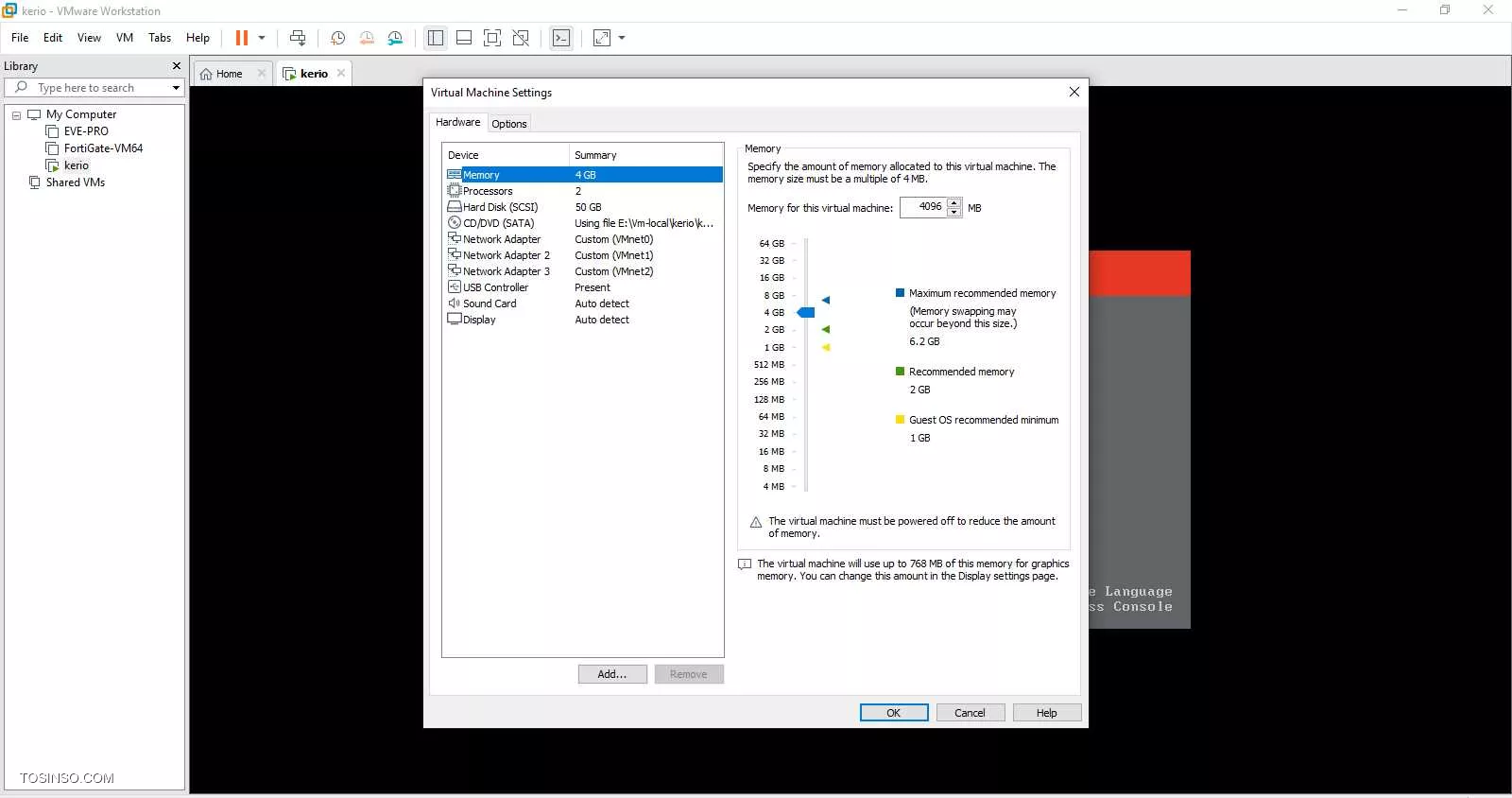Switch to the Hardware tab in settings
The height and width of the screenshot is (798, 1512).
coord(458,122)
